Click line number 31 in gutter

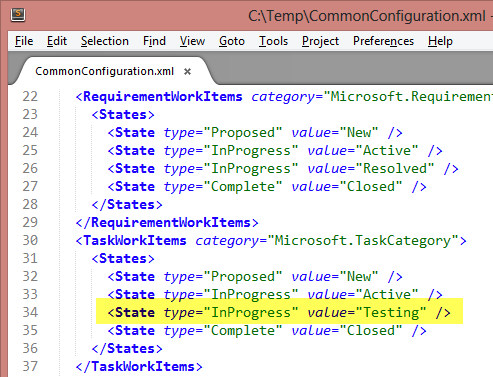[x=30, y=259]
